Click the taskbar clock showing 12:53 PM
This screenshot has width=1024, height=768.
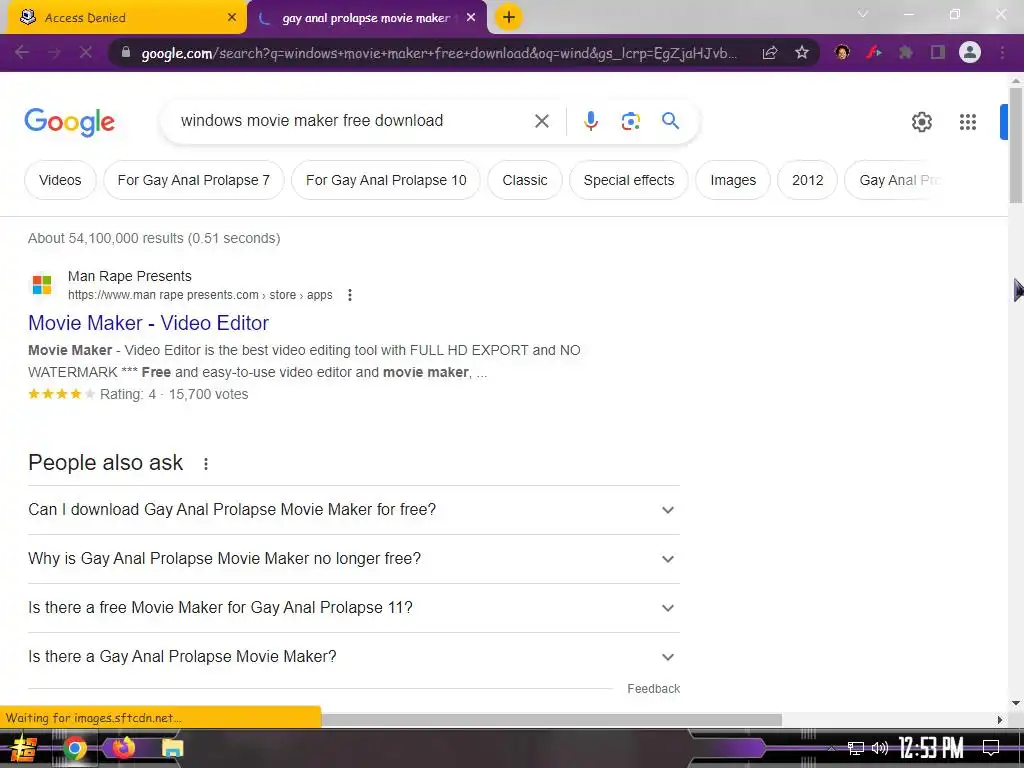(931, 748)
